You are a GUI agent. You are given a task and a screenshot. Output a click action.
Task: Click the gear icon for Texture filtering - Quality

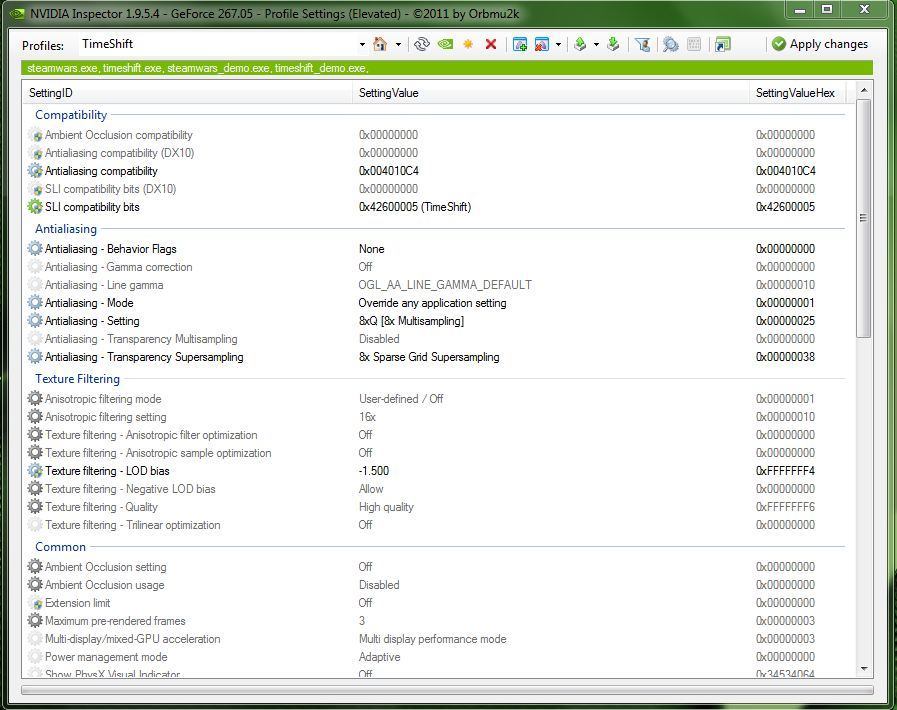35,506
